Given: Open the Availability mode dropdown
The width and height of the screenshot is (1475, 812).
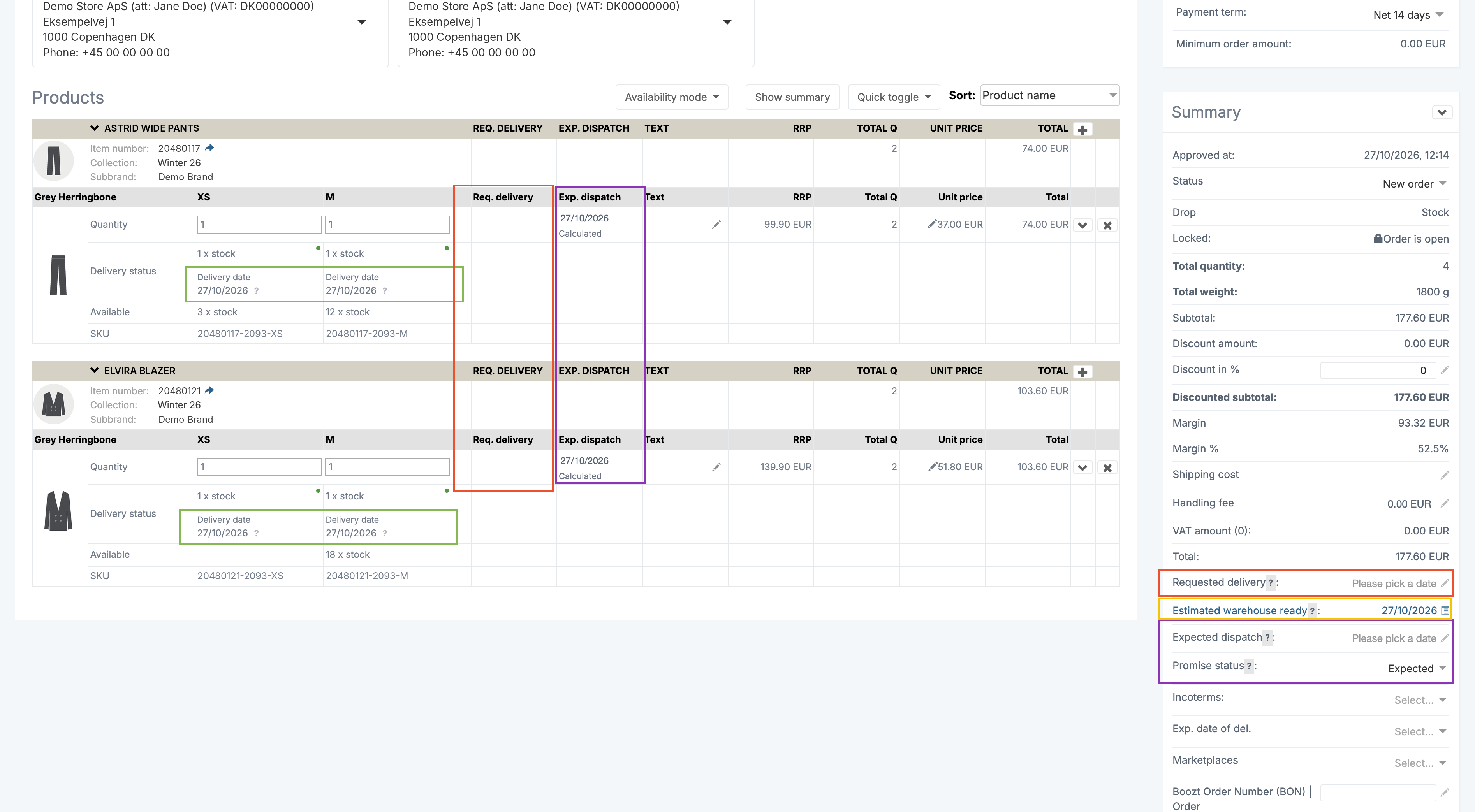Looking at the screenshot, I should click(672, 97).
